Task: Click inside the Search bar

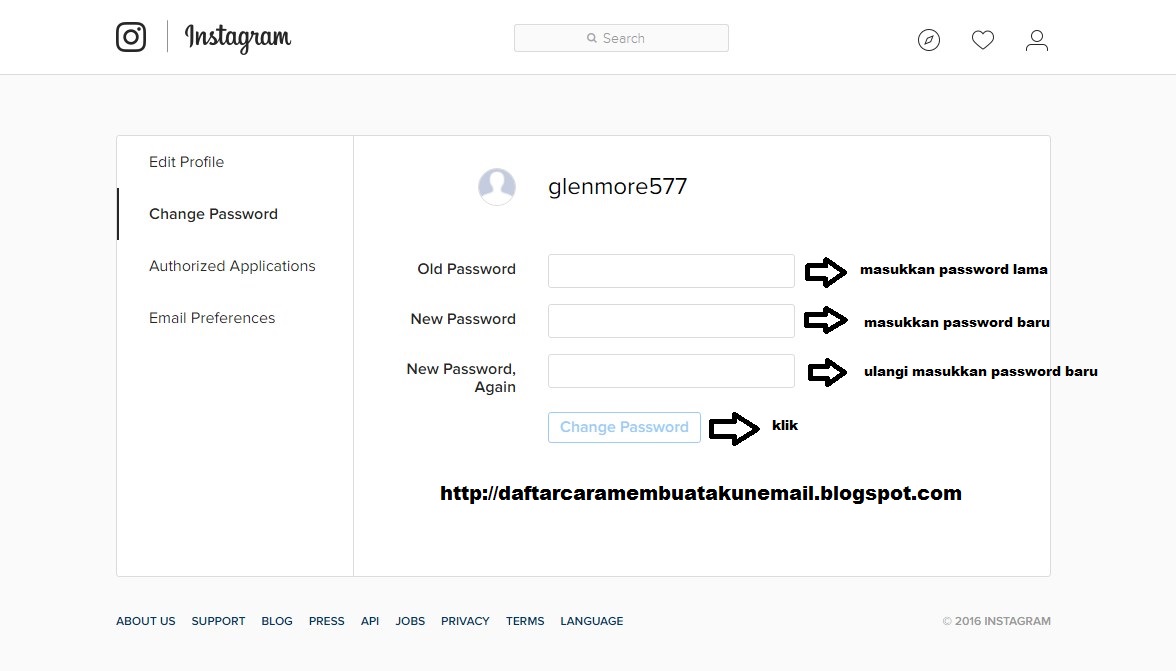Action: tap(621, 38)
